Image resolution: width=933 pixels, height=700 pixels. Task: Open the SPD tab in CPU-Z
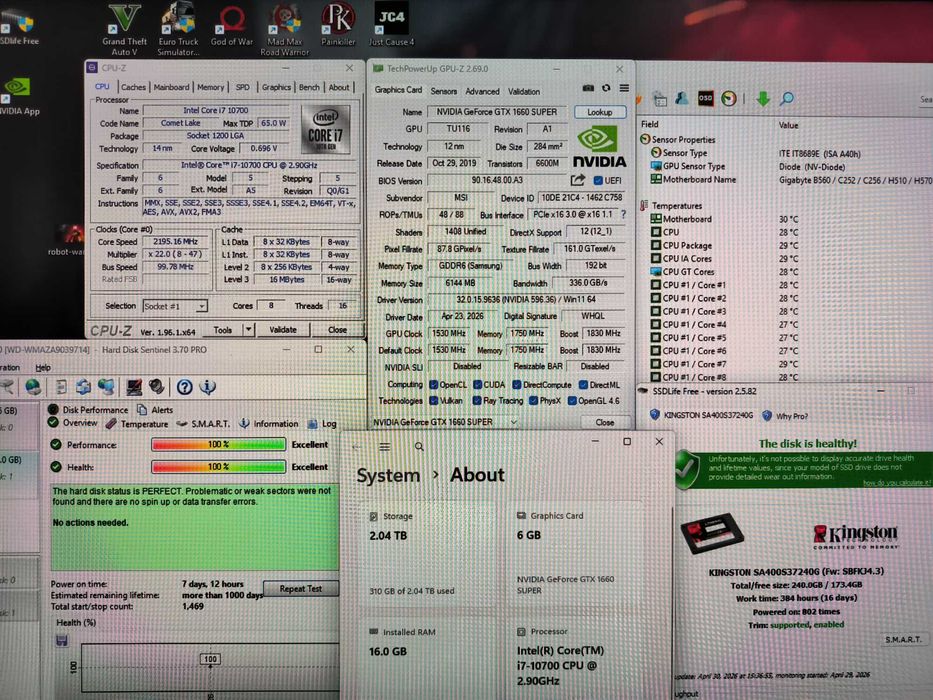click(x=243, y=87)
